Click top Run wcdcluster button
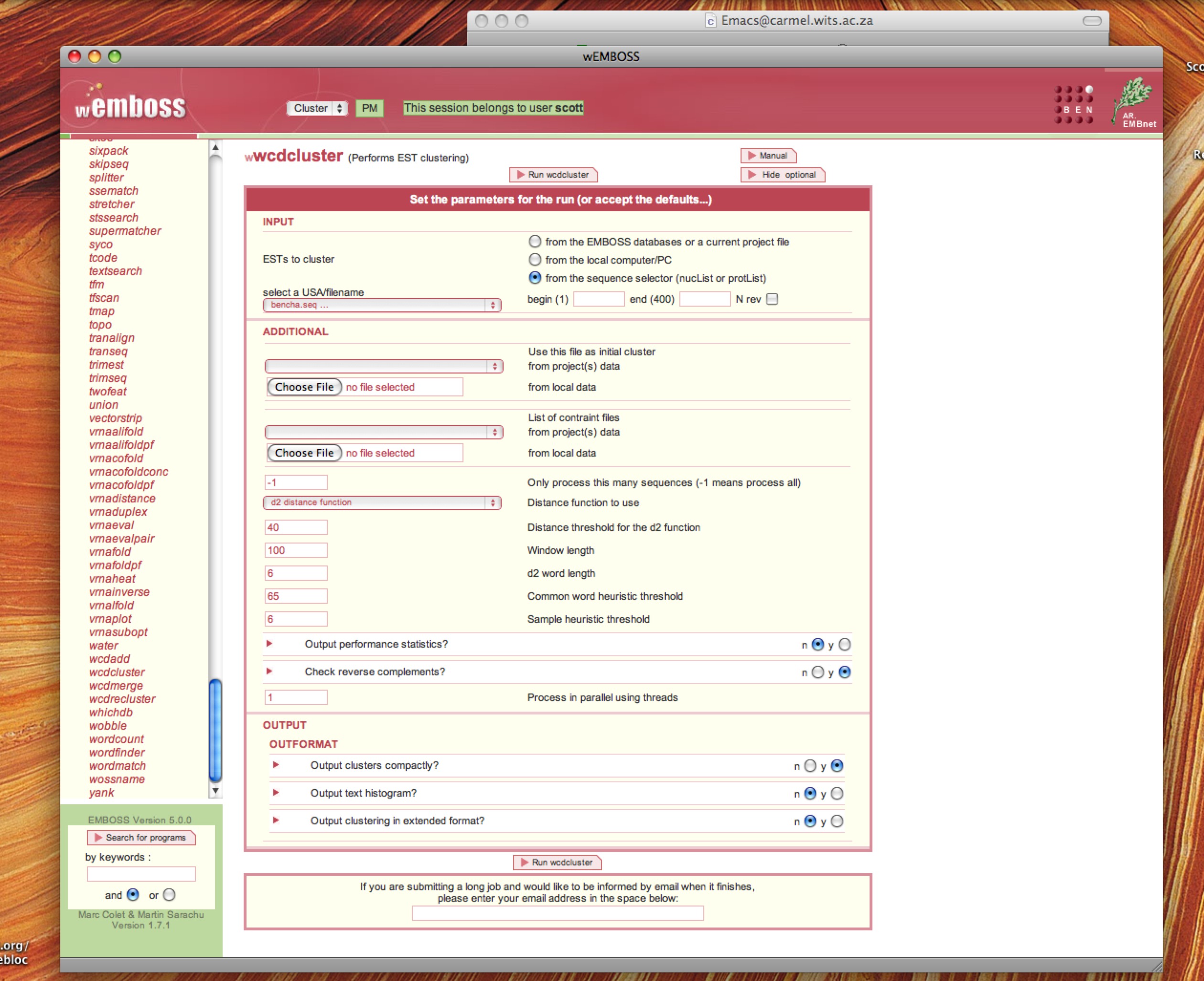The width and height of the screenshot is (1204, 981). point(553,175)
